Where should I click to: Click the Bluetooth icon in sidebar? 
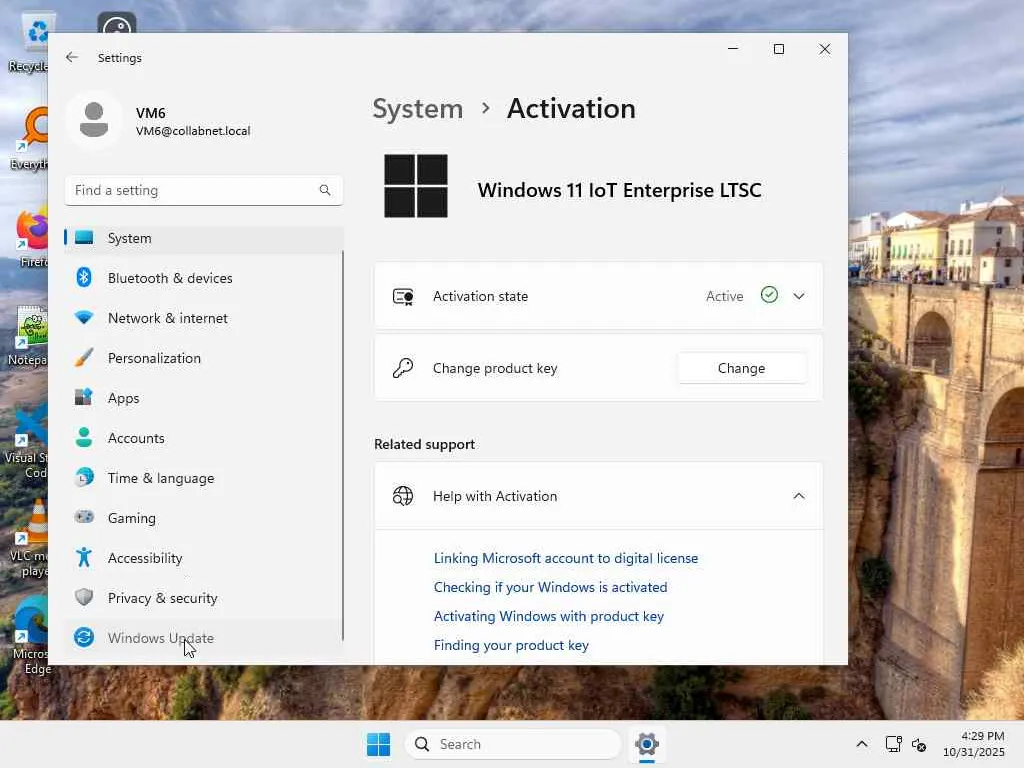point(84,278)
